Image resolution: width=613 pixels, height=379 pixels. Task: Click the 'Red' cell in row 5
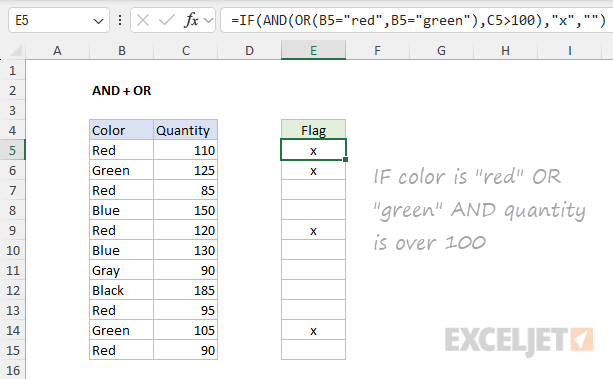click(x=122, y=150)
